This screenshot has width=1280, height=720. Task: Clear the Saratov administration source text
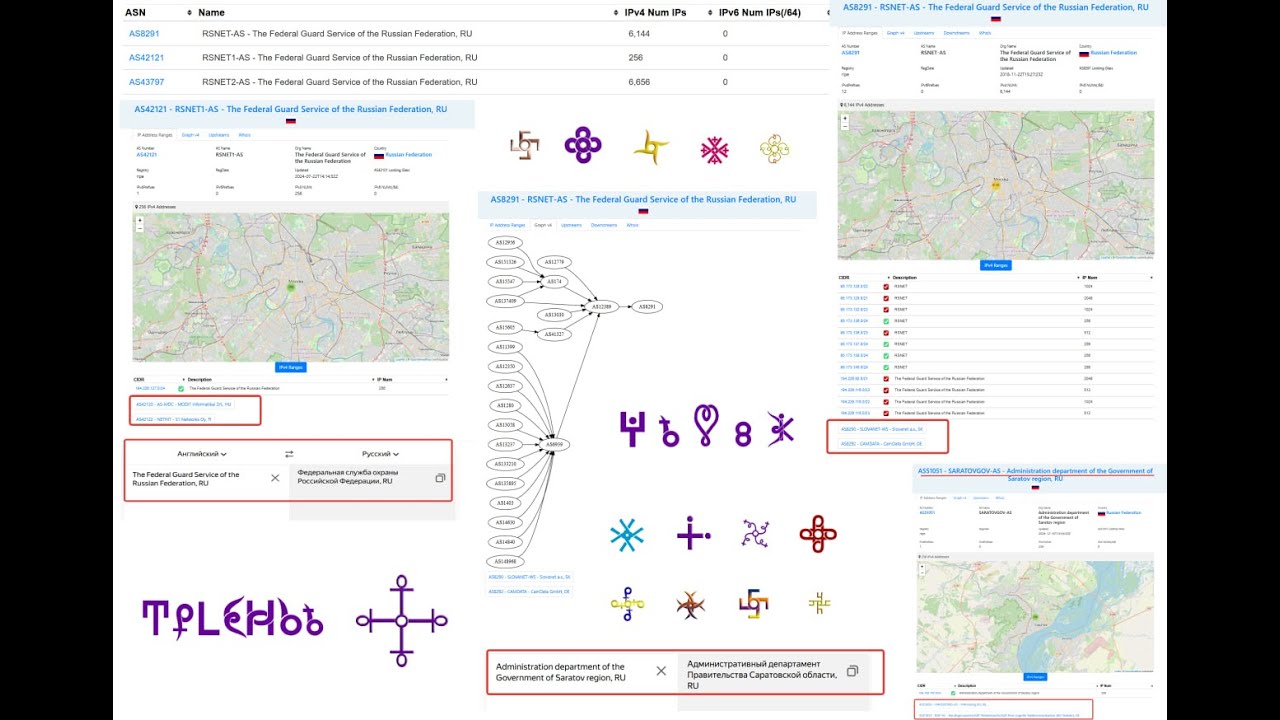click(x=661, y=671)
